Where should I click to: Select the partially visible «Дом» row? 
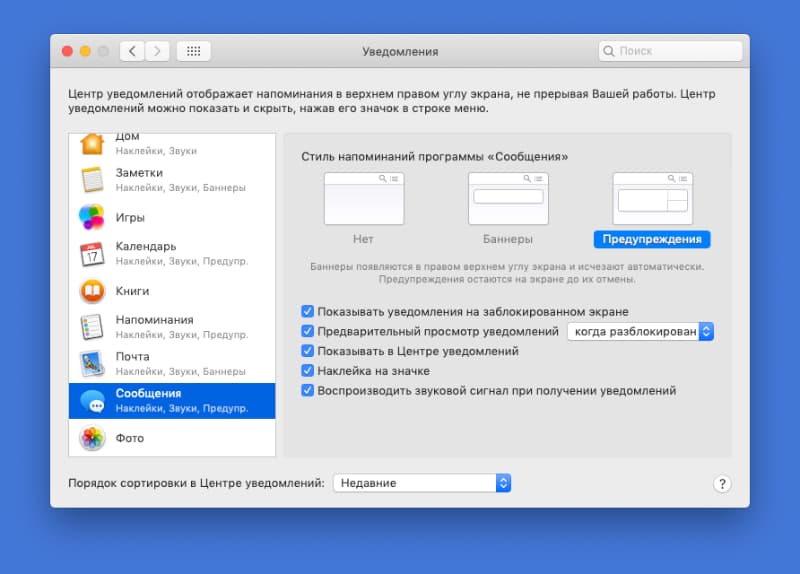pos(172,147)
